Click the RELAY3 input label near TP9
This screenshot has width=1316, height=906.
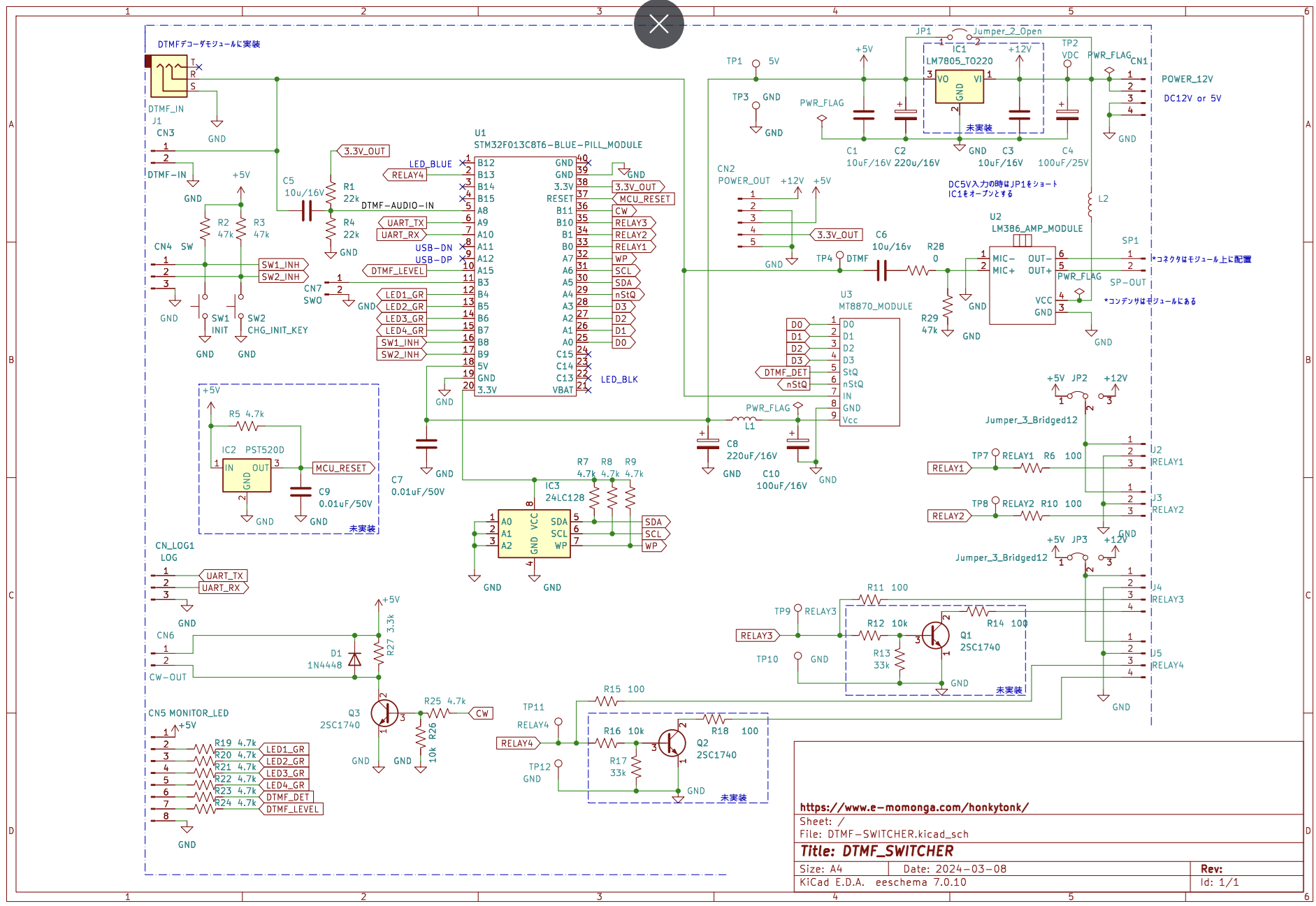pos(757,636)
